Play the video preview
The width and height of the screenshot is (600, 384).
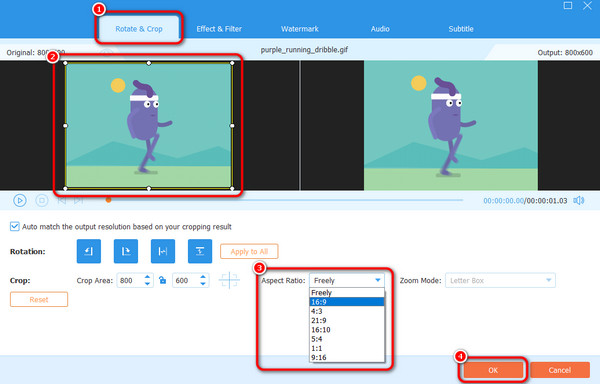pos(20,200)
